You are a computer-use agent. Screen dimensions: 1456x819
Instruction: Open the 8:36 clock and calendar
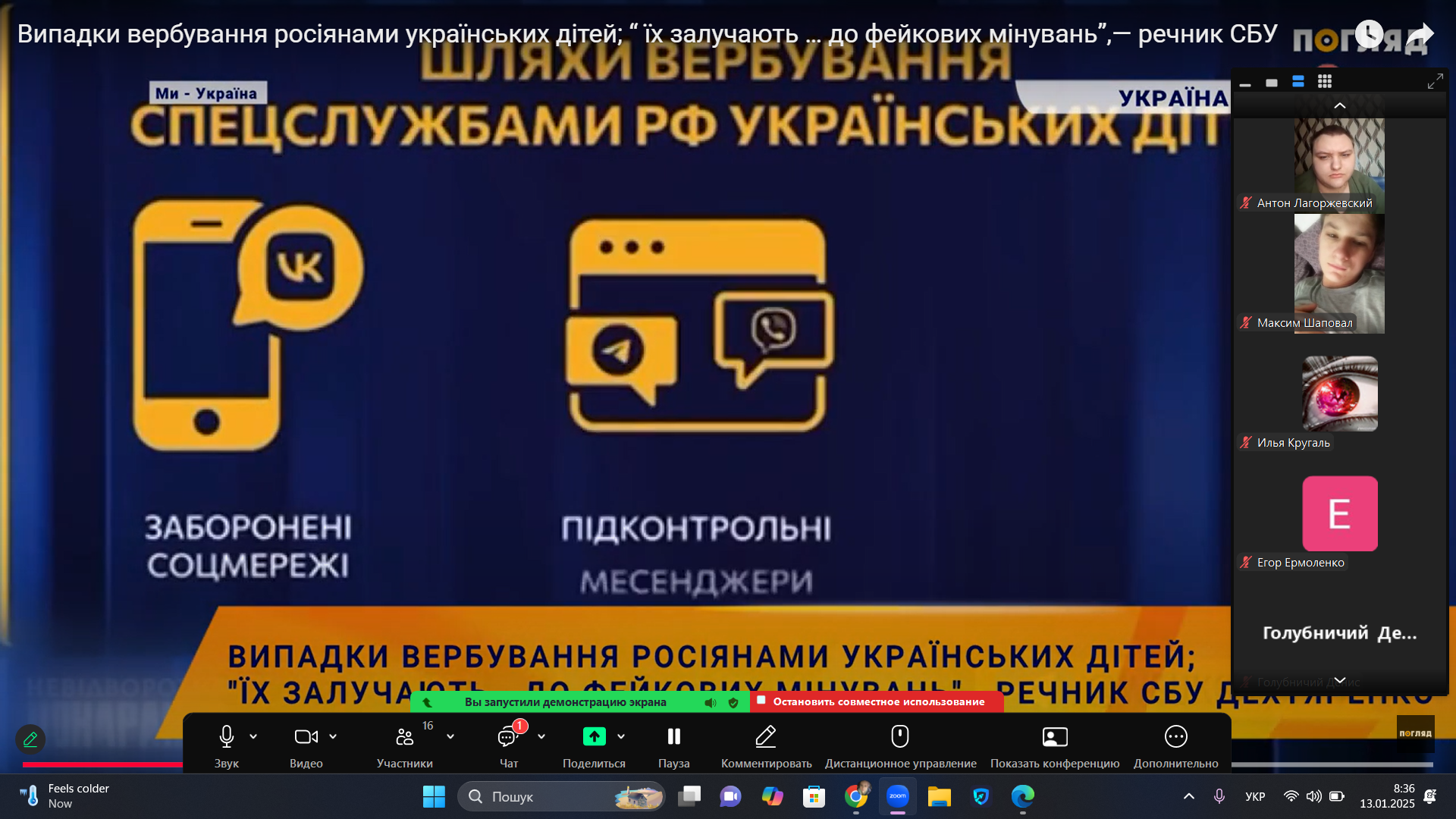coord(1387,796)
